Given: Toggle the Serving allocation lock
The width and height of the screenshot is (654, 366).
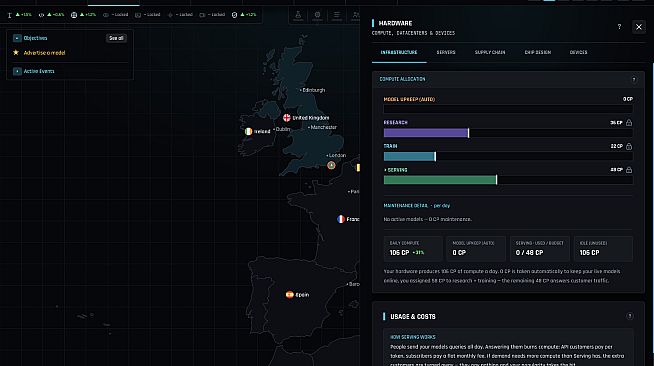Looking at the screenshot, I should tap(629, 170).
